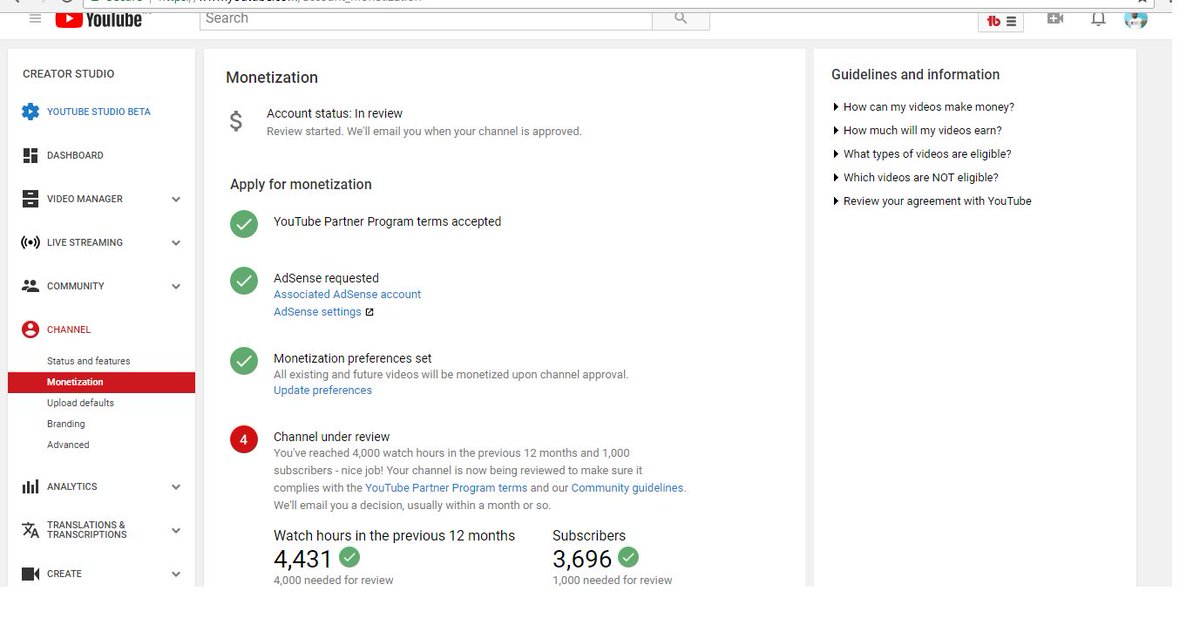1200x632 pixels.
Task: Open YOUTUBE STUDIO BETA link
Action: click(x=99, y=112)
